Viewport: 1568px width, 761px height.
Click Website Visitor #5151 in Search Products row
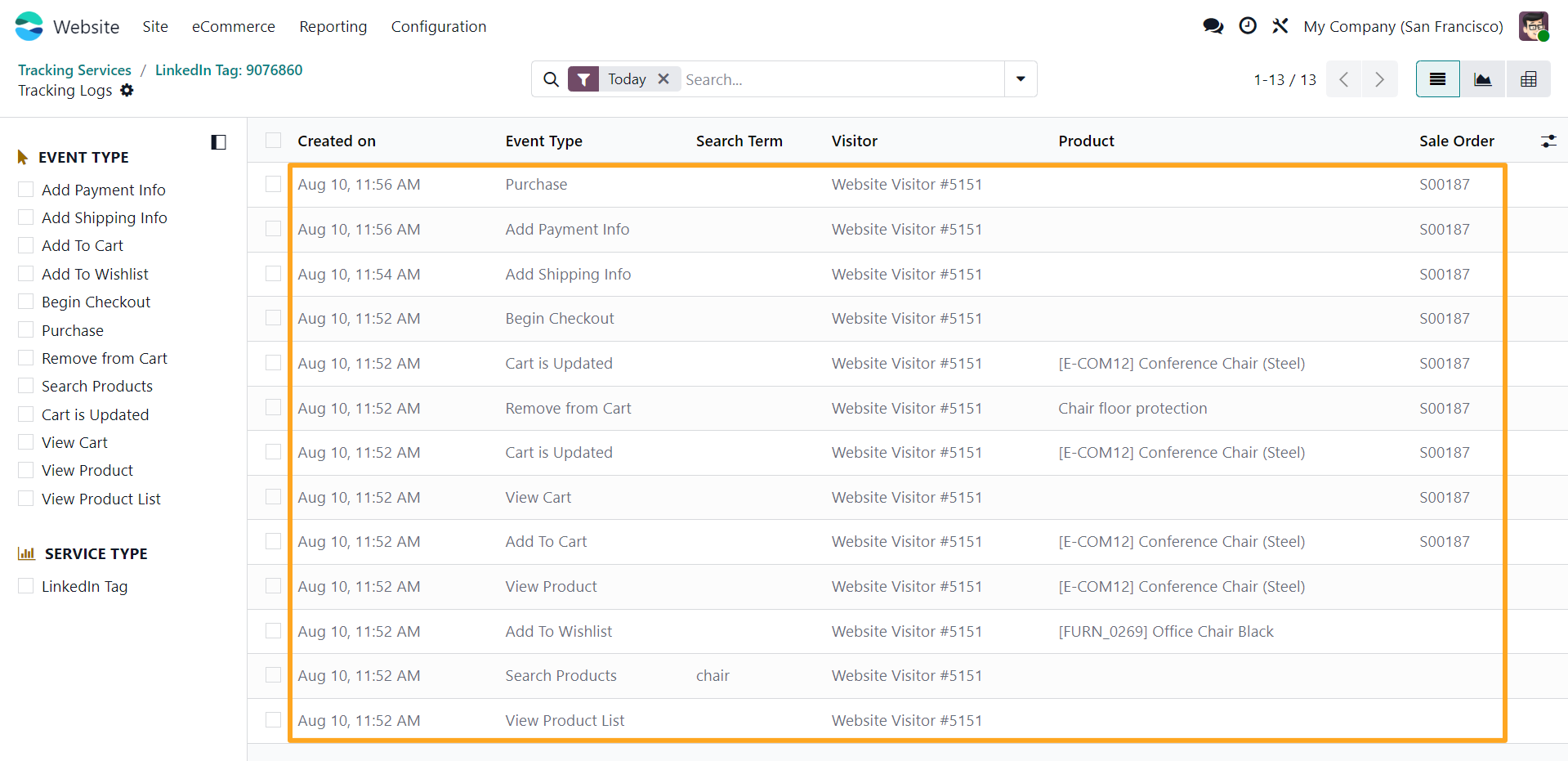(x=907, y=675)
